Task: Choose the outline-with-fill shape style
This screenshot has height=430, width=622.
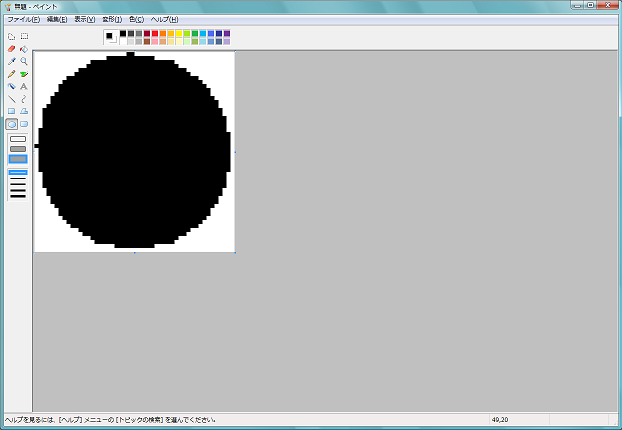Action: coord(18,149)
